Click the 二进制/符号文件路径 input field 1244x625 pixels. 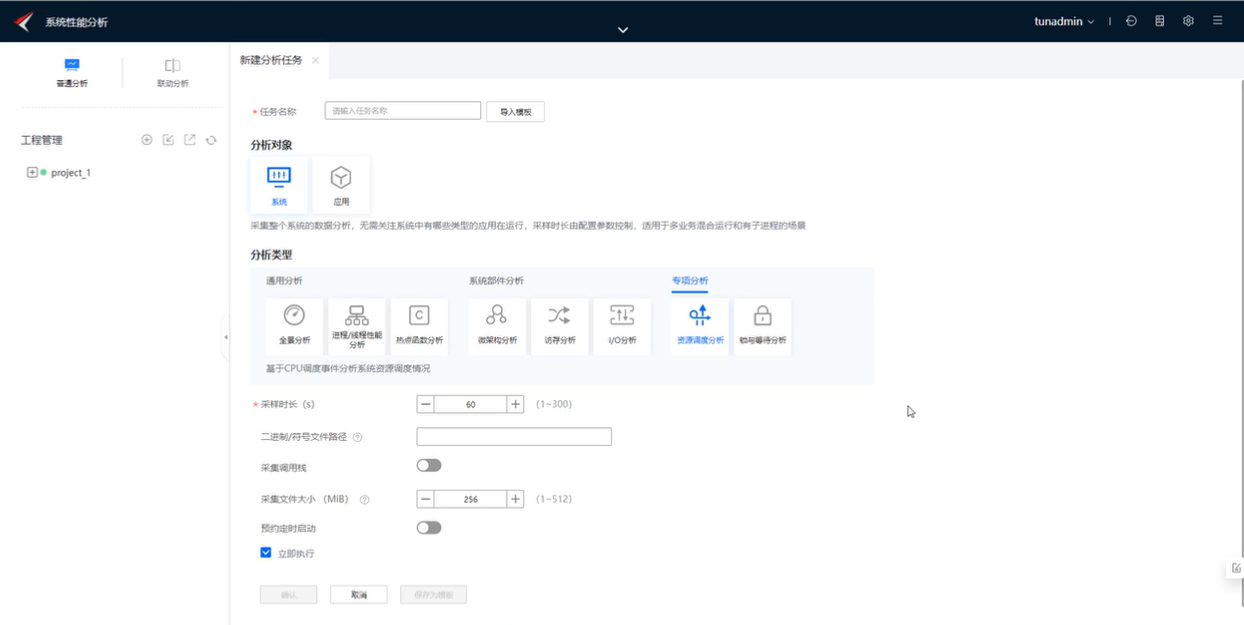coord(514,437)
